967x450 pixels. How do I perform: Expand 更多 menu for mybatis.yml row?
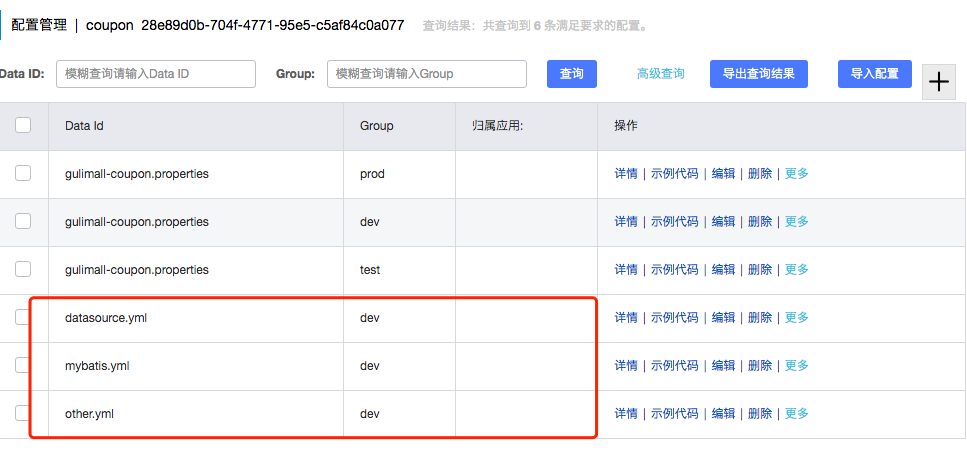(x=796, y=365)
